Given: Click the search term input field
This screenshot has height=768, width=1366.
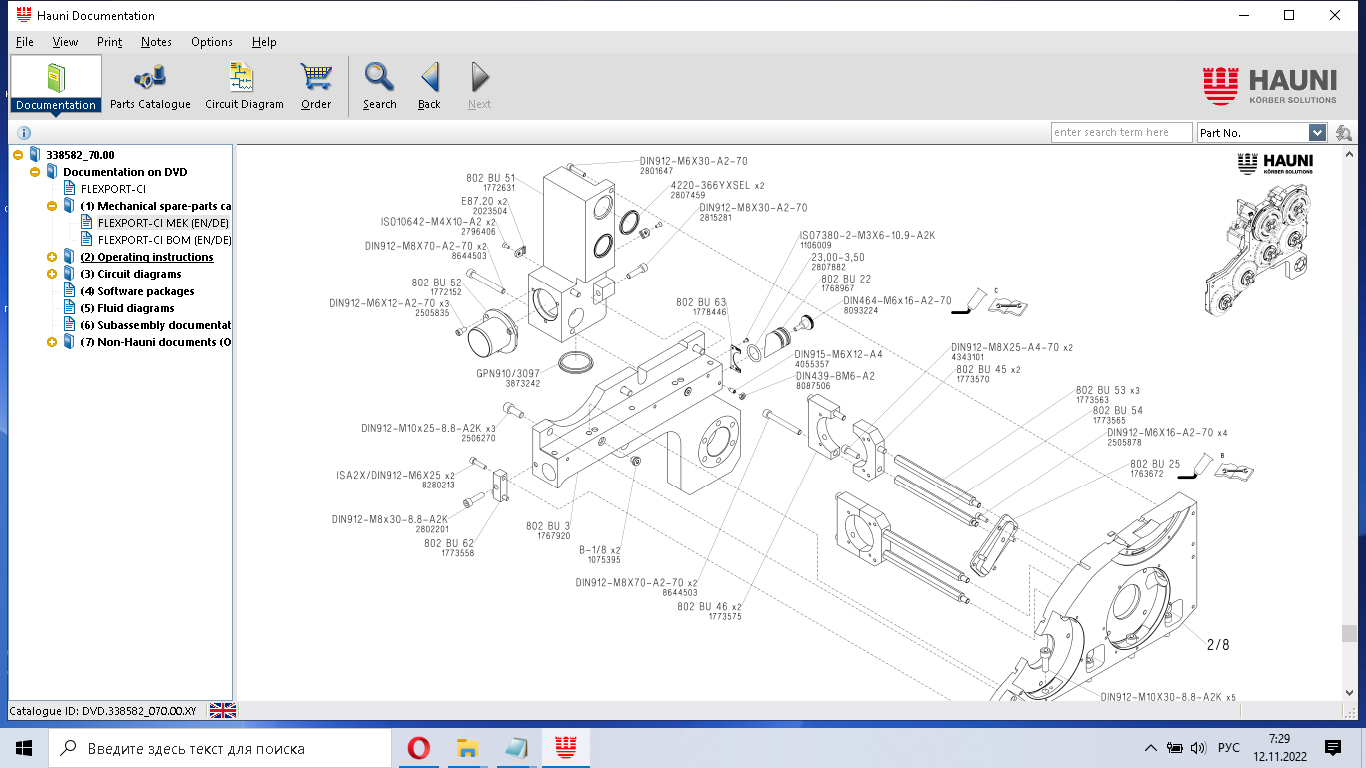Looking at the screenshot, I should click(1122, 133).
